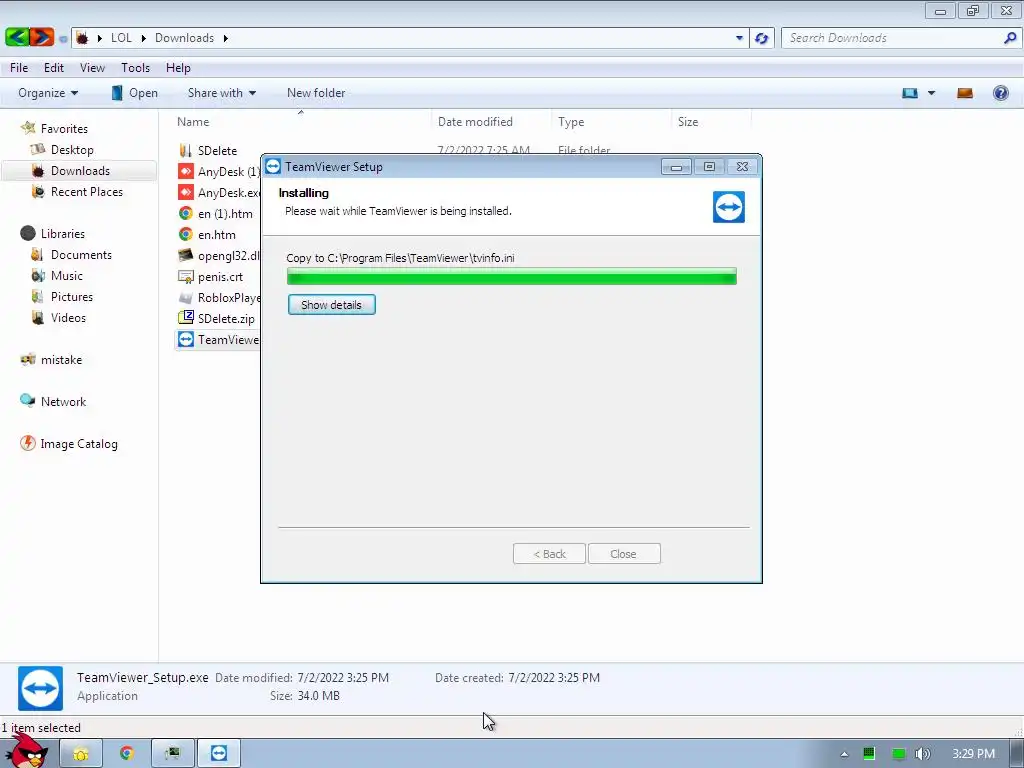Go forward with the orange forward arrow

tap(42, 37)
